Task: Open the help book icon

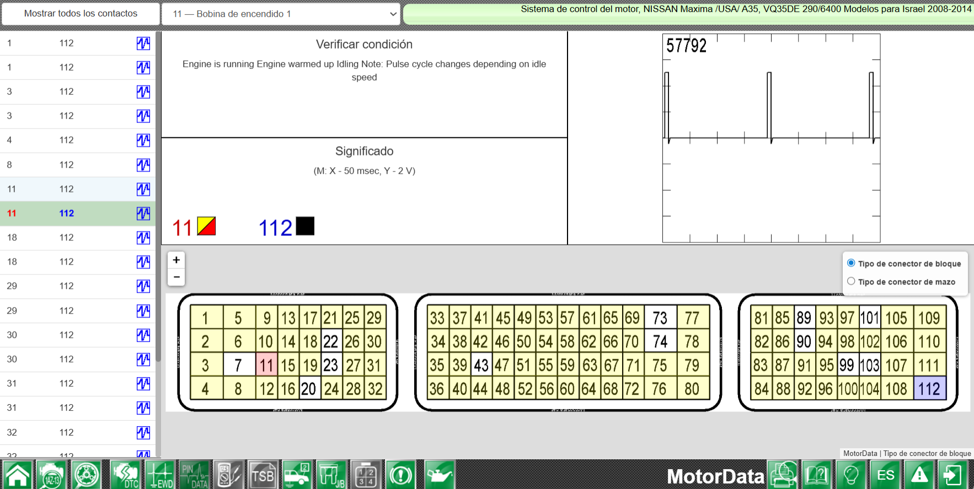Action: (x=817, y=475)
